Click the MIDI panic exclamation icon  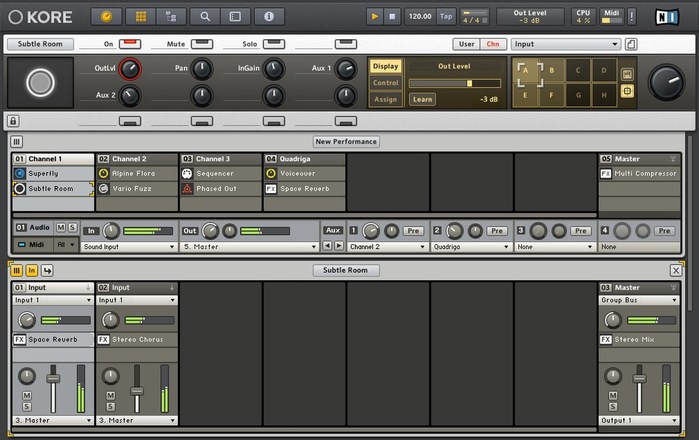(x=632, y=16)
